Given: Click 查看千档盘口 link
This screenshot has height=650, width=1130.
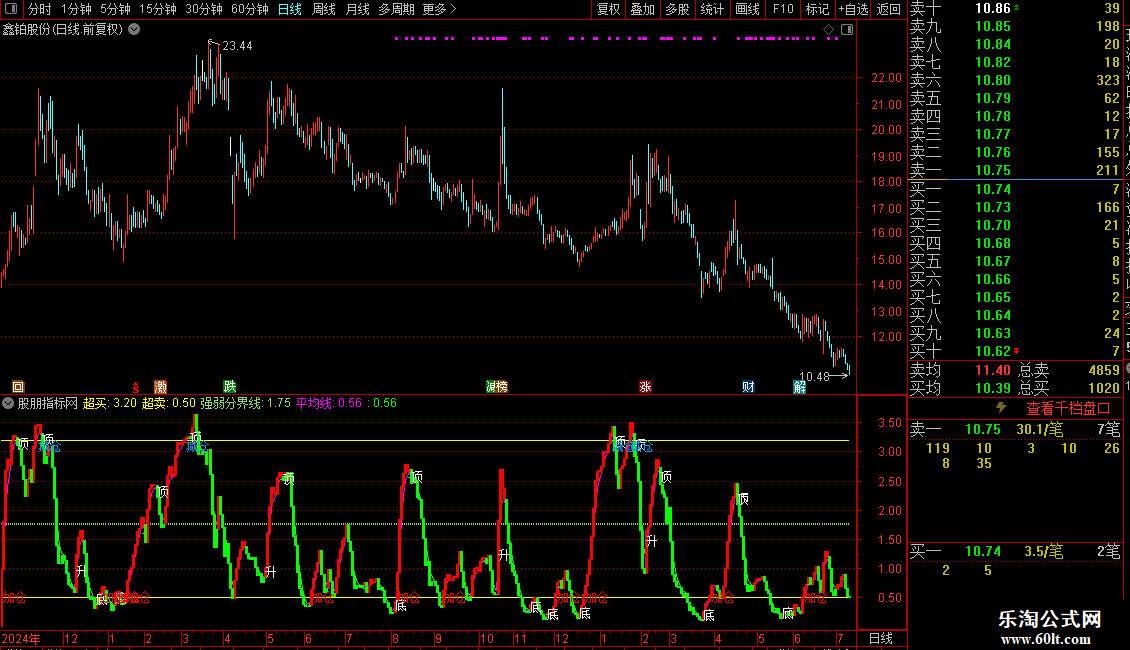Looking at the screenshot, I should pos(1068,409).
